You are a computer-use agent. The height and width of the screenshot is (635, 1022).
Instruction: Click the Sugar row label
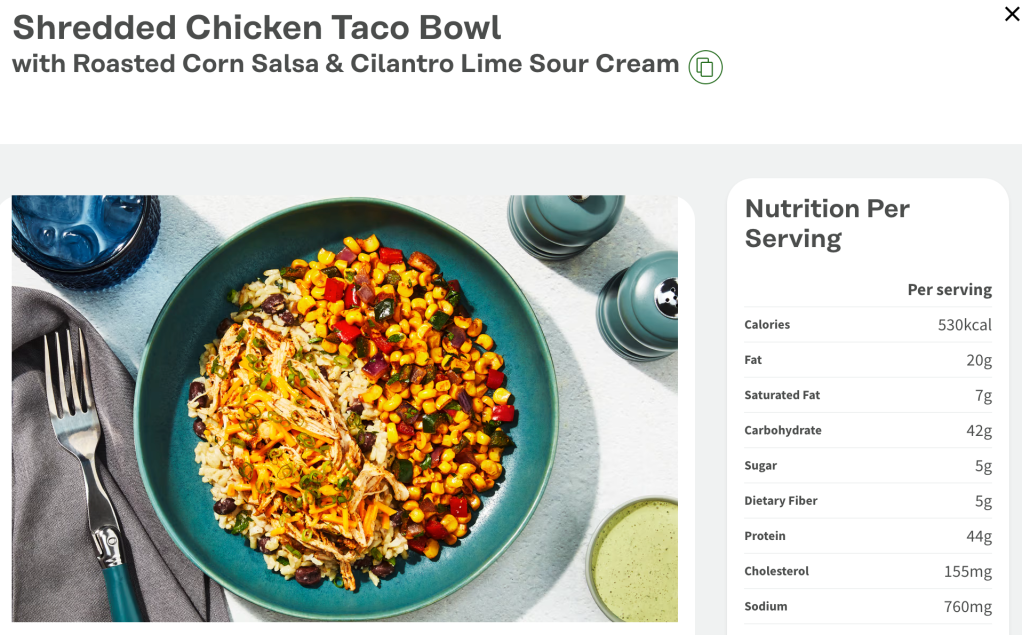pos(760,466)
